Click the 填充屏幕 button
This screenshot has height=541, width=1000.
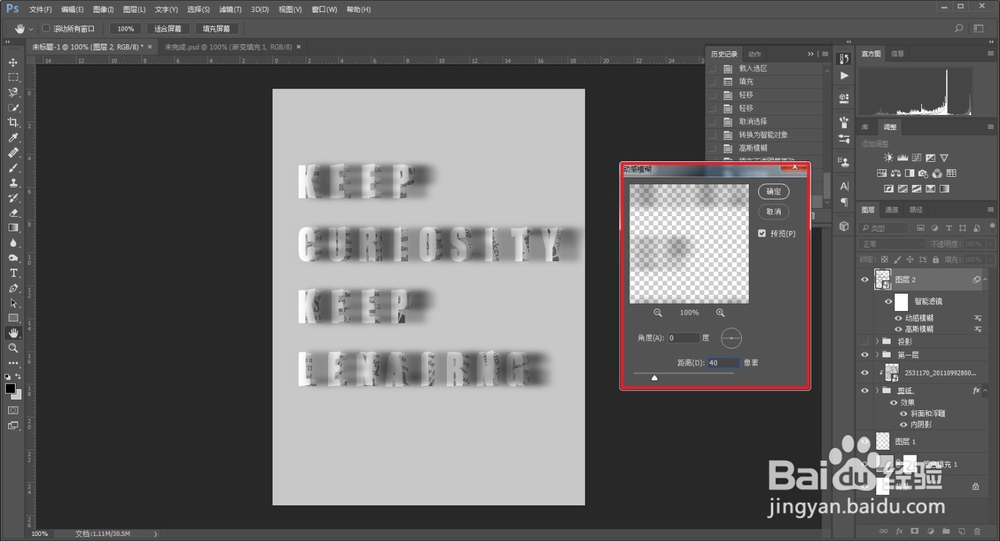(x=216, y=29)
